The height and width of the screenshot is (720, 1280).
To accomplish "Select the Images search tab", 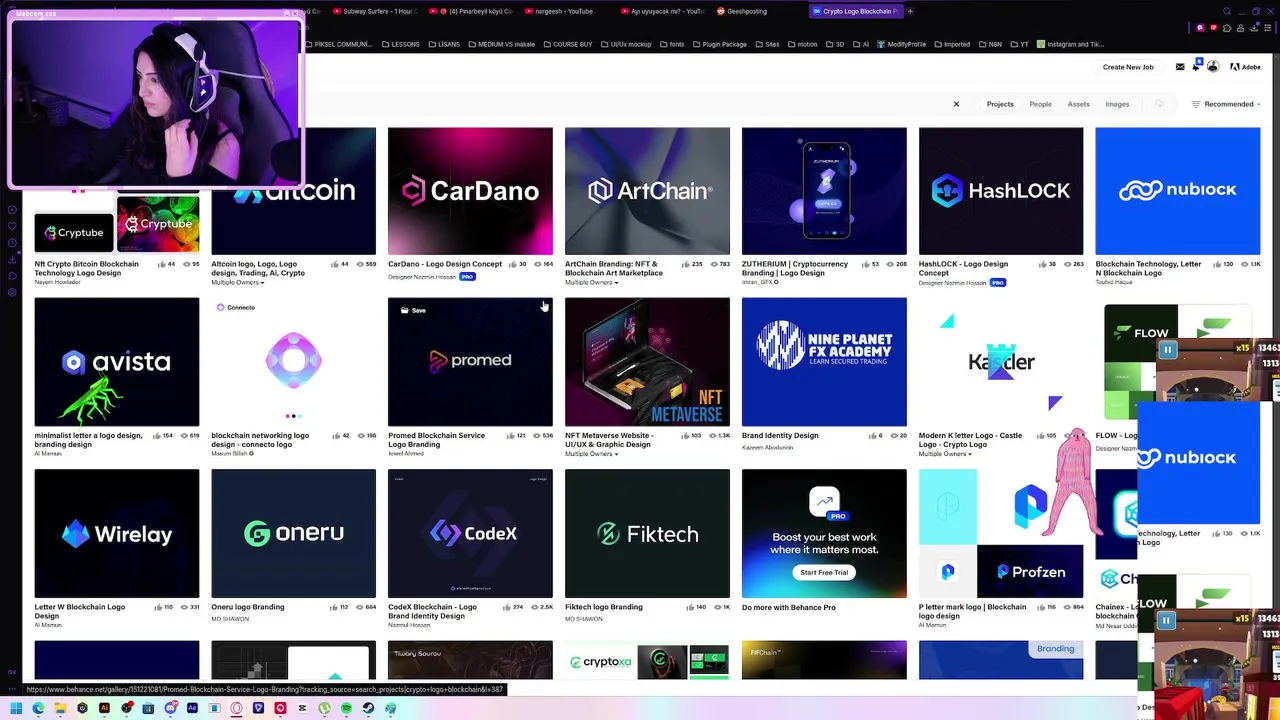I will pyautogui.click(x=1118, y=104).
